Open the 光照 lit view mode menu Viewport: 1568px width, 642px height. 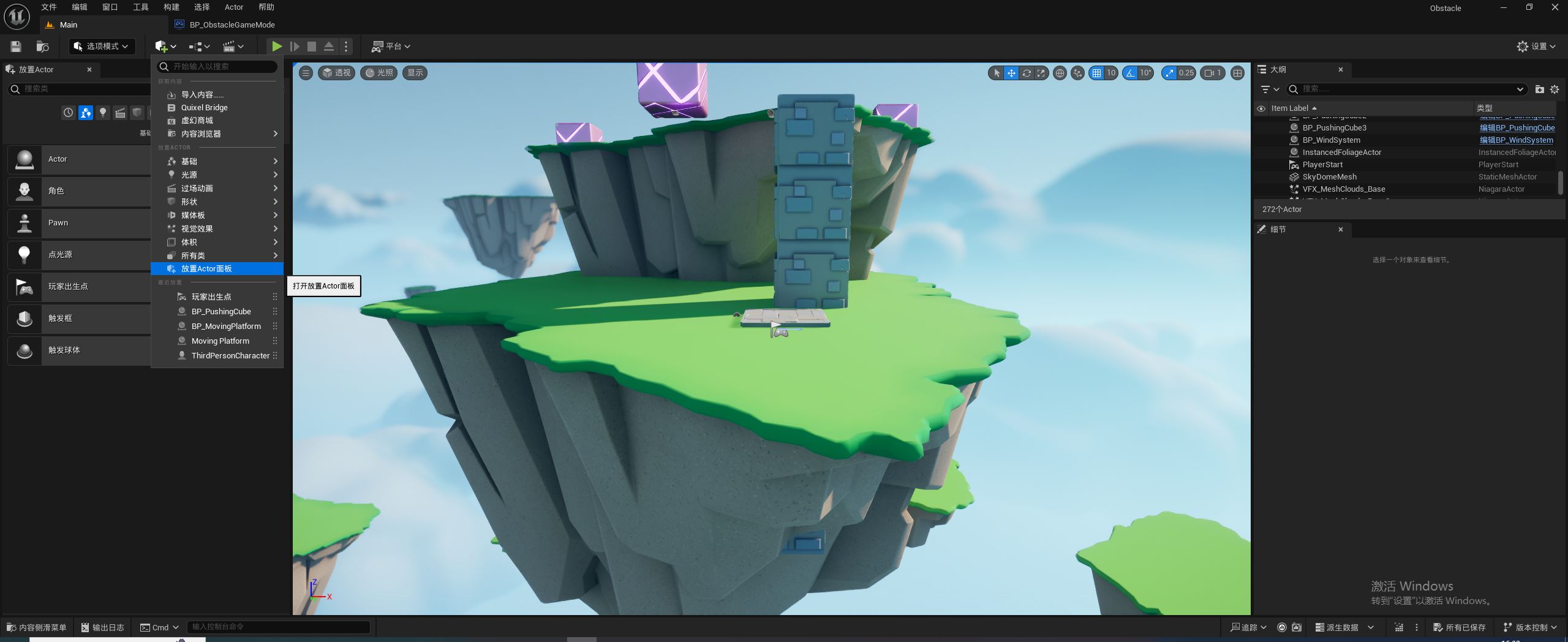(379, 73)
